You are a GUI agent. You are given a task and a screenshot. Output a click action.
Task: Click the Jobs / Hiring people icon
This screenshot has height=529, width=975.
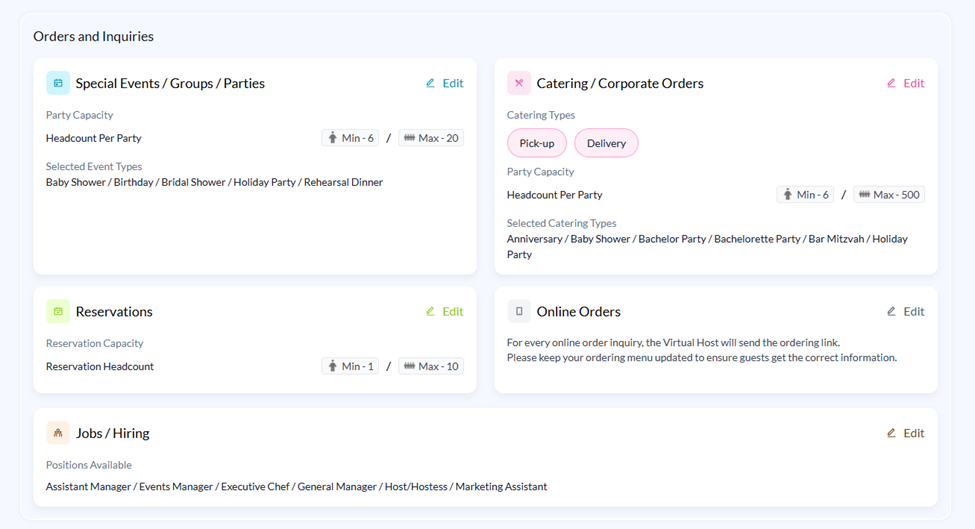coord(58,433)
